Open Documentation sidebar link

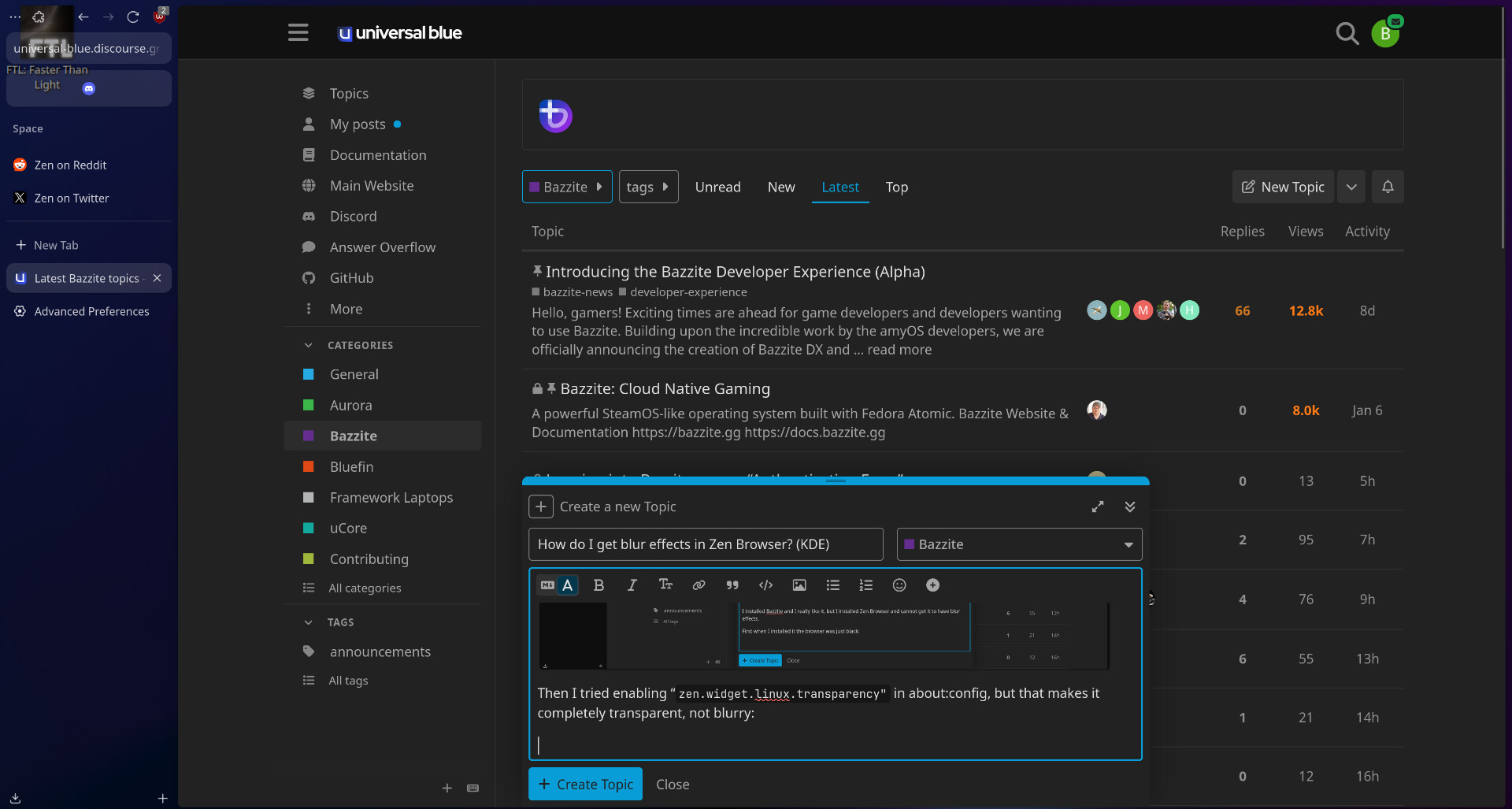[x=378, y=155]
